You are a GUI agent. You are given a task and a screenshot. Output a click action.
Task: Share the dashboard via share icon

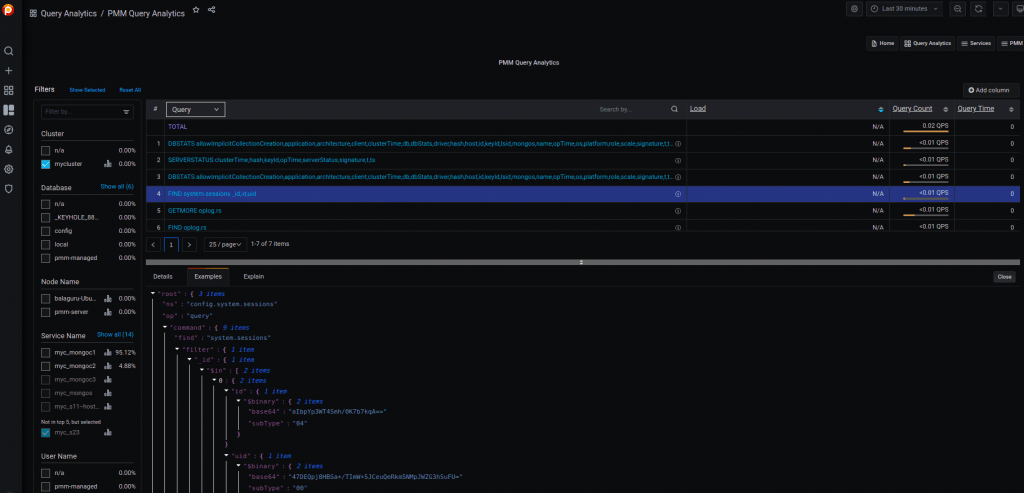tap(212, 9)
